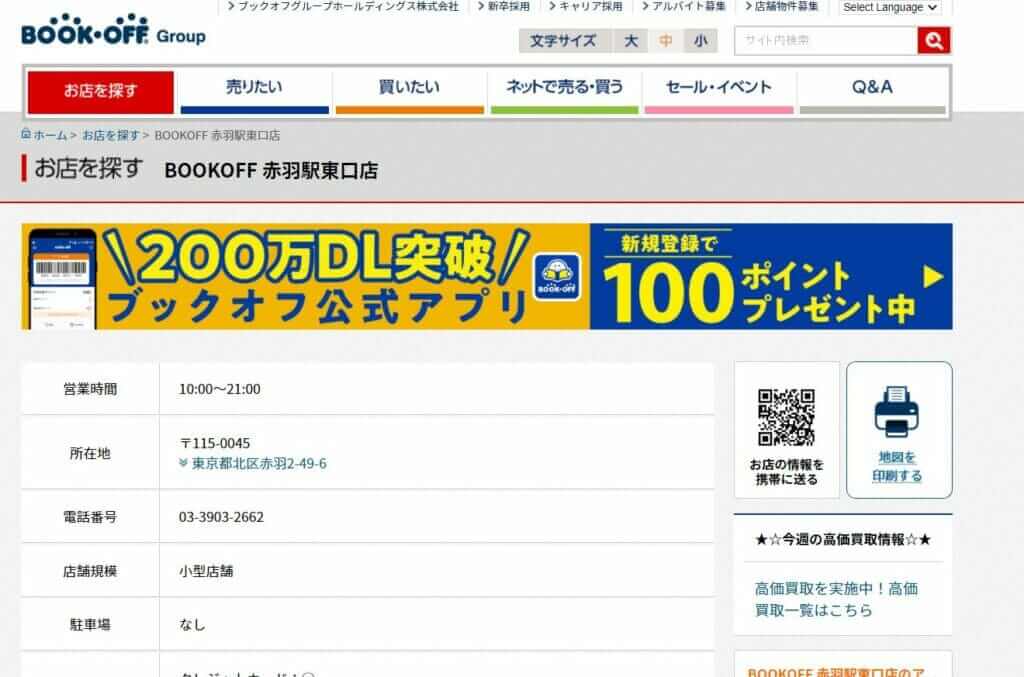Screen dimensions: 1024x677
Task: Open the Select Language dropdown
Action: point(890,7)
